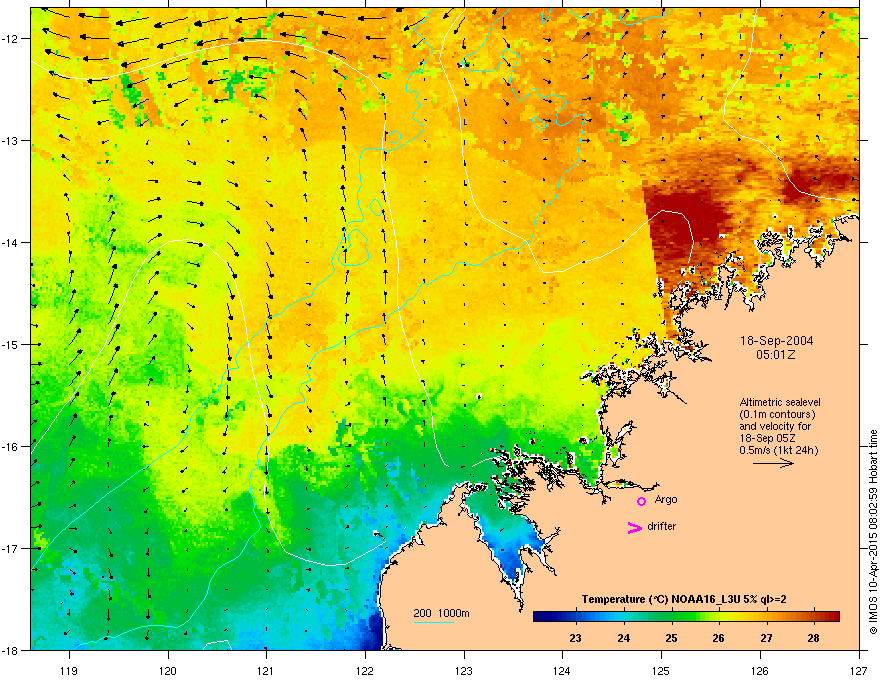Click the colorbar value 24

coord(623,638)
